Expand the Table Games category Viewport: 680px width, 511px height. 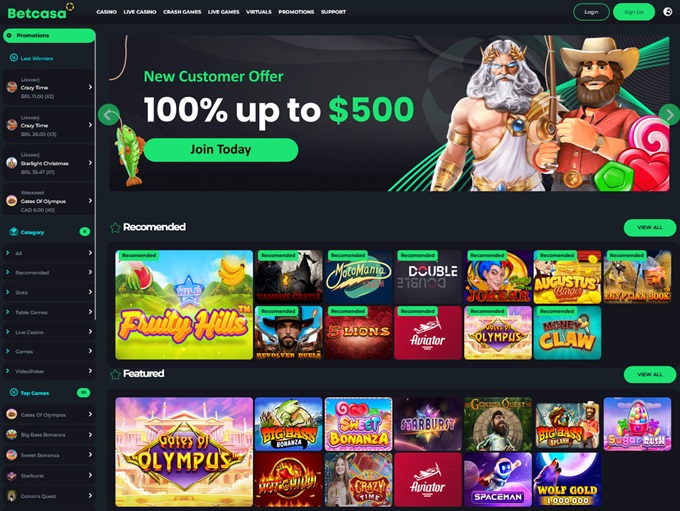click(x=49, y=312)
